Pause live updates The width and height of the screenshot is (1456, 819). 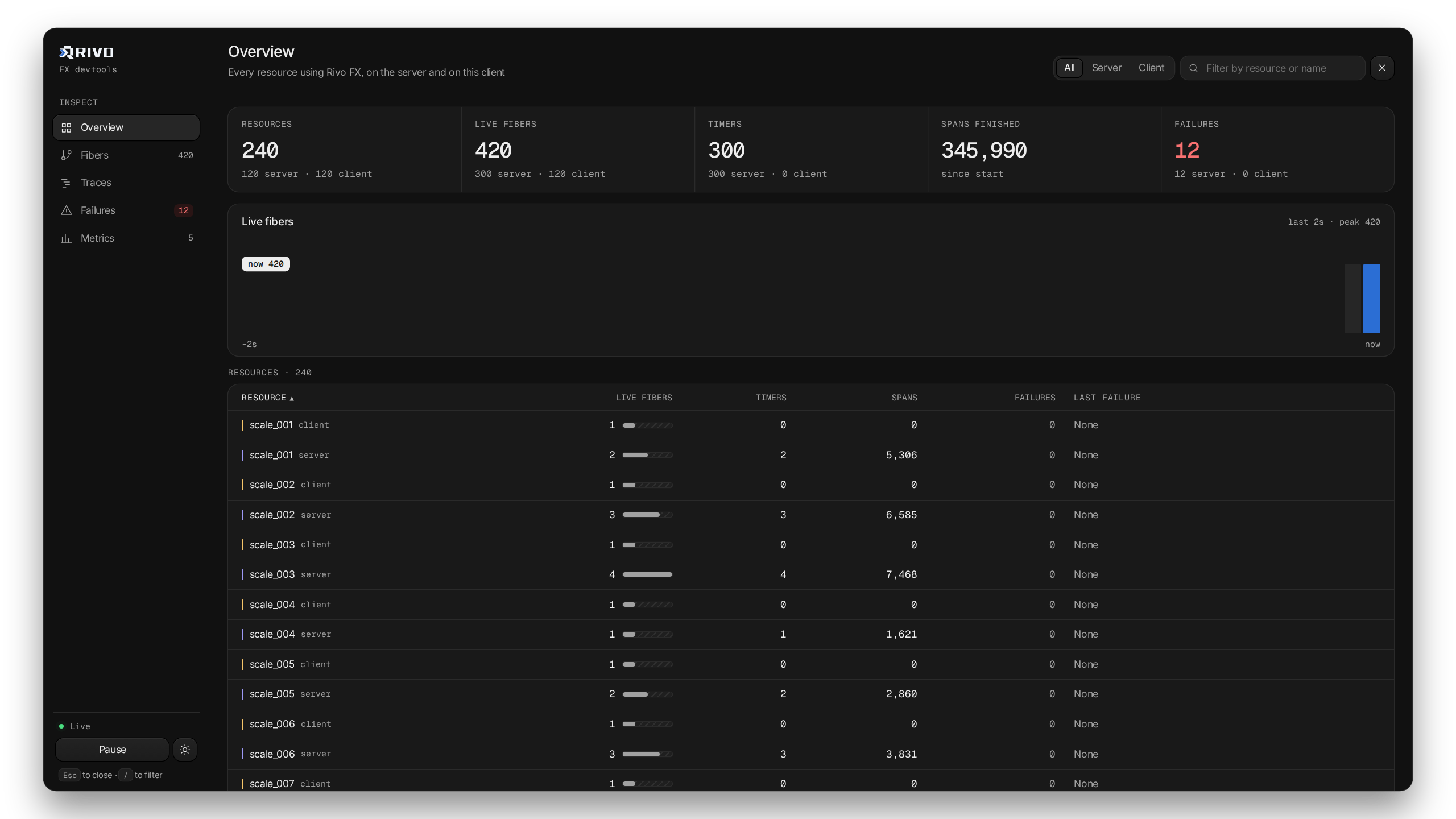(112, 750)
